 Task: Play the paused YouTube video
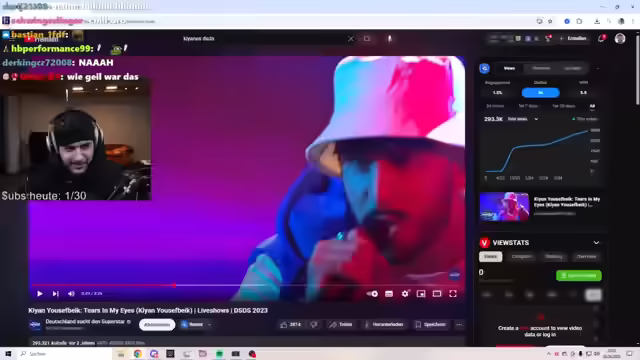(x=40, y=293)
